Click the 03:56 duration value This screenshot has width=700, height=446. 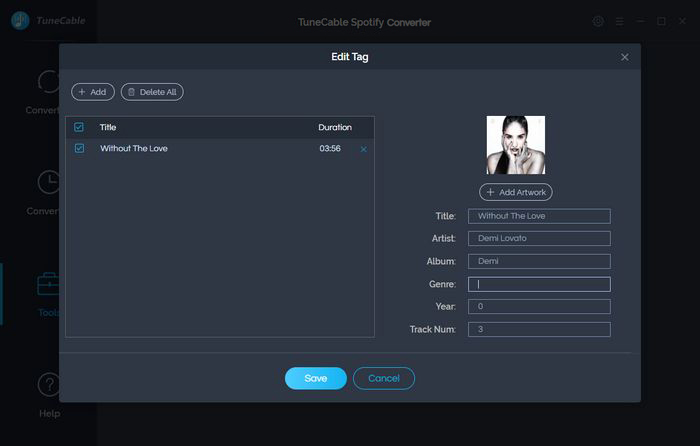(x=330, y=148)
